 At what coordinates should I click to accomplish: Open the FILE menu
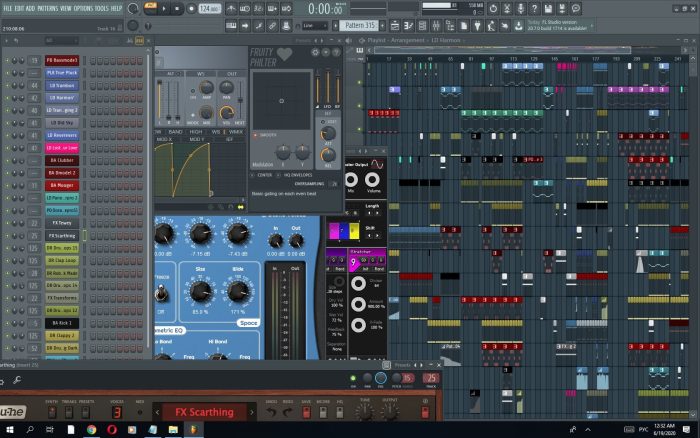pos(8,8)
